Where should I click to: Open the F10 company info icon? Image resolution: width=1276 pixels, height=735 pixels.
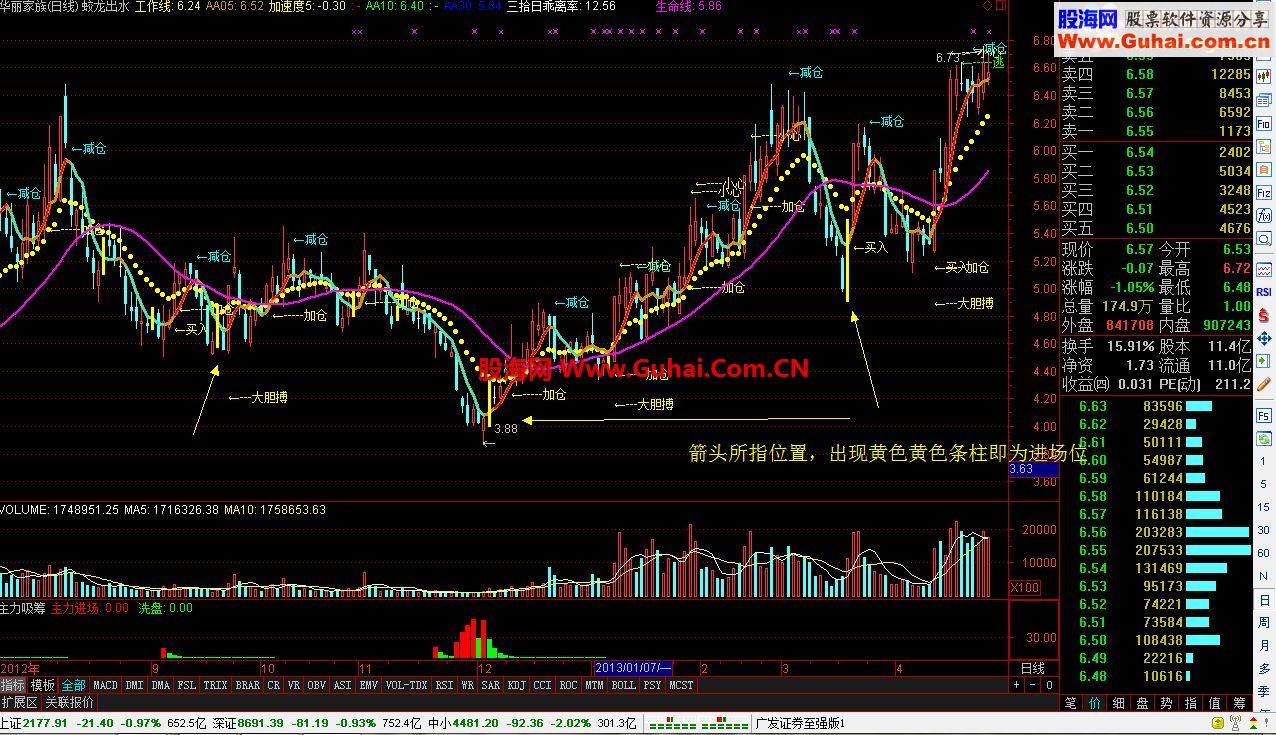point(1264,124)
